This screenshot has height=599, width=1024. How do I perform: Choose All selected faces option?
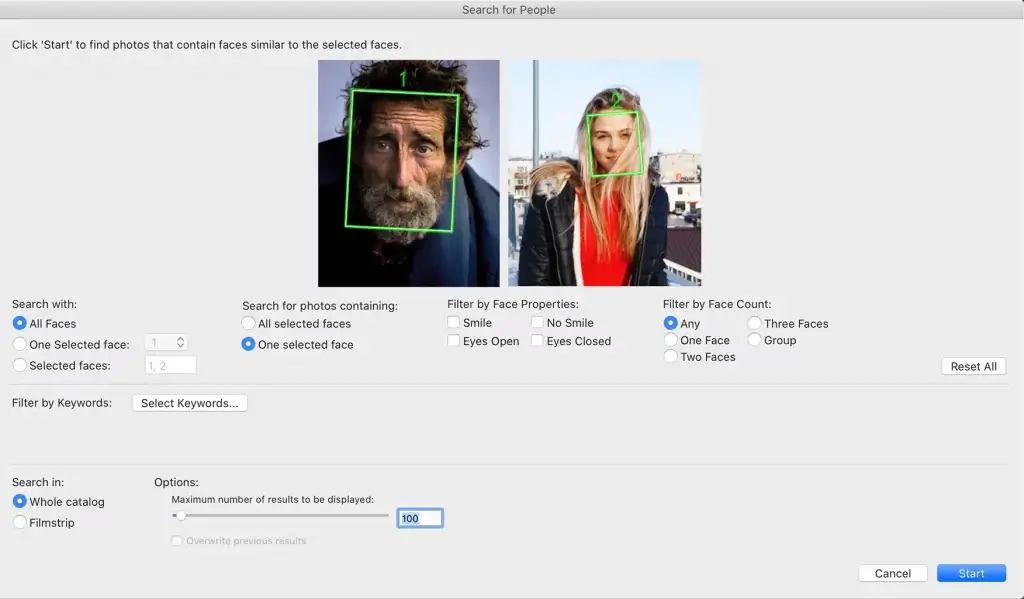[x=249, y=324]
